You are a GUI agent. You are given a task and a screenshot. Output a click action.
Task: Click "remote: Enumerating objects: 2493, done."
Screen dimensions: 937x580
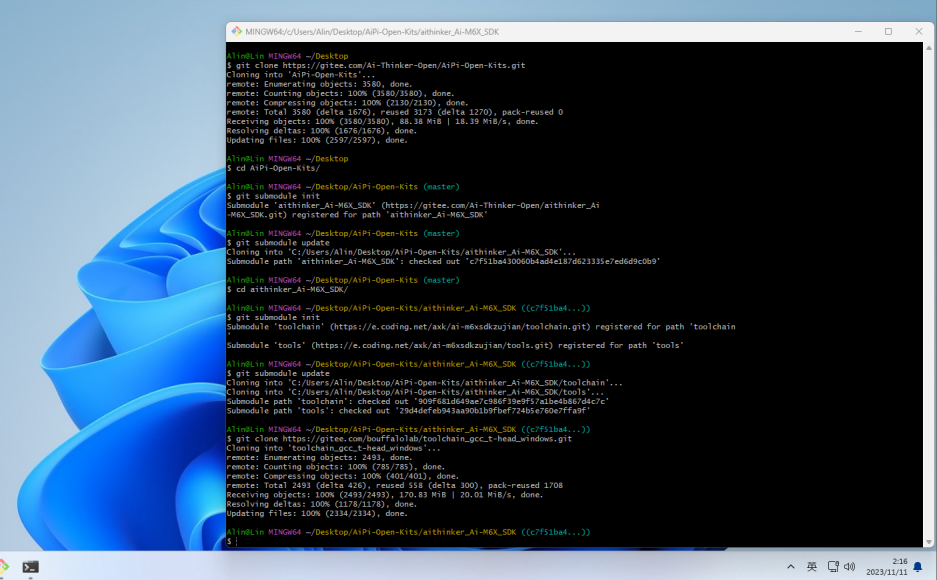coord(320,458)
